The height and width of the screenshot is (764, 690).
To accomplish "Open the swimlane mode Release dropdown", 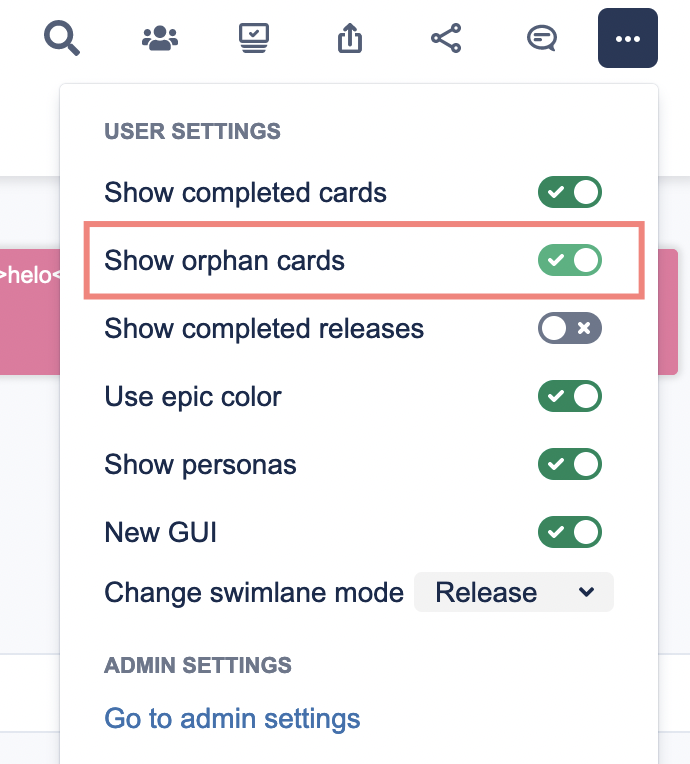I will pos(514,593).
